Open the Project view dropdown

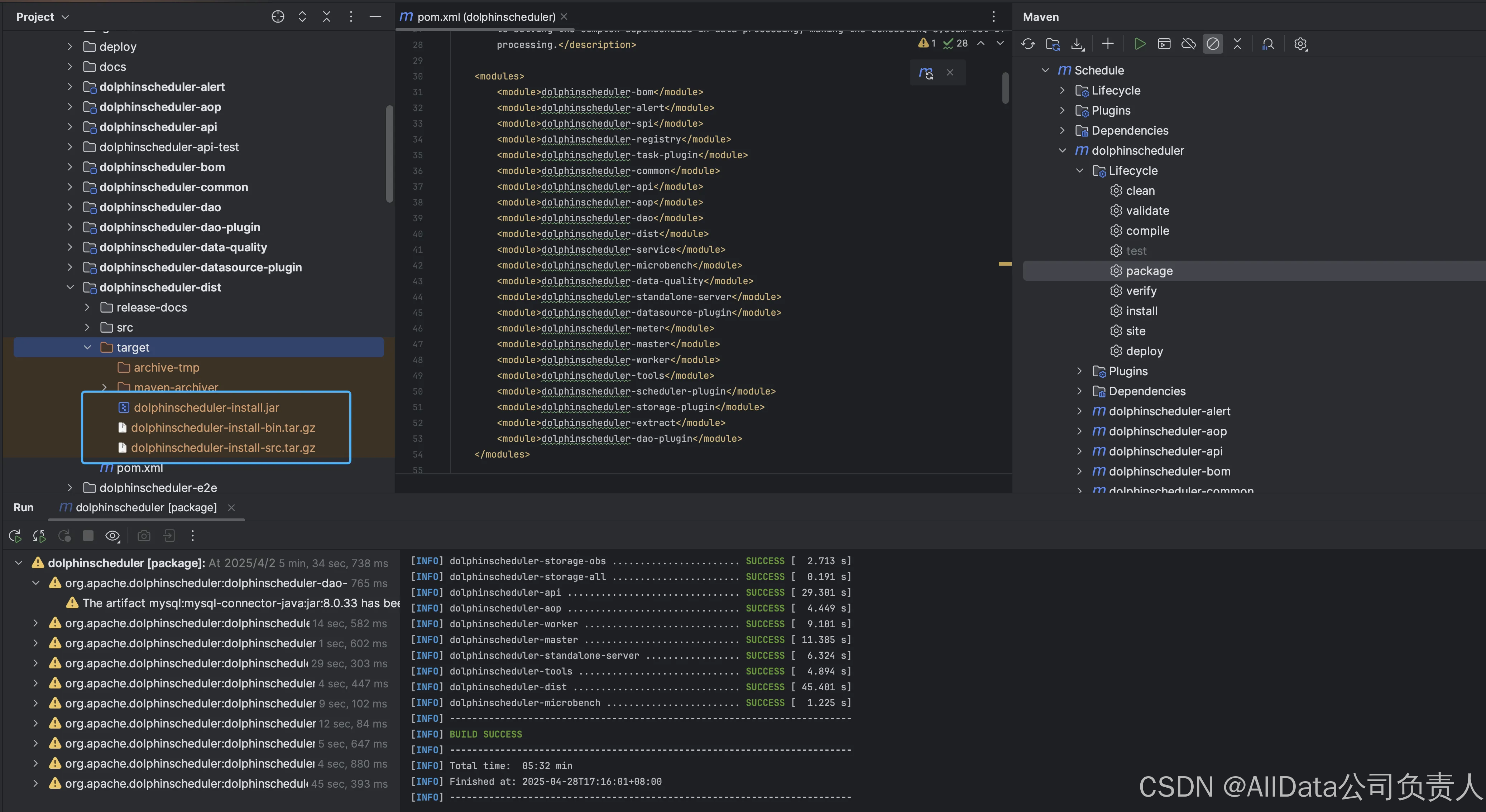click(42, 17)
